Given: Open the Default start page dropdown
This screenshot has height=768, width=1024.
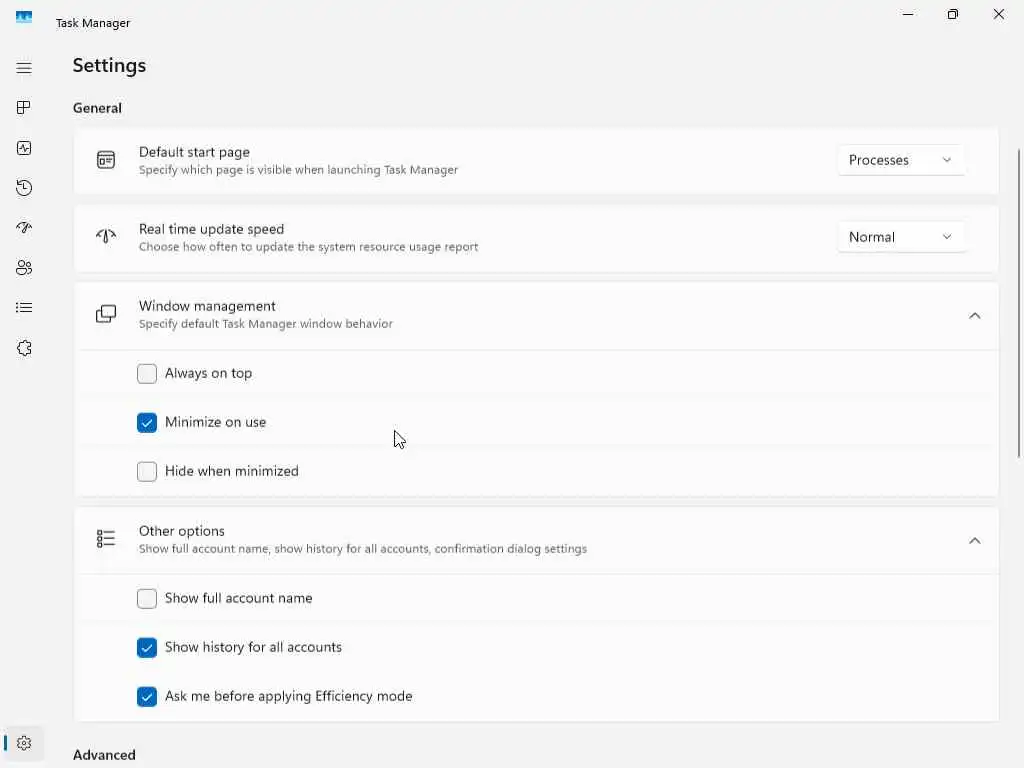Looking at the screenshot, I should click(x=900, y=160).
